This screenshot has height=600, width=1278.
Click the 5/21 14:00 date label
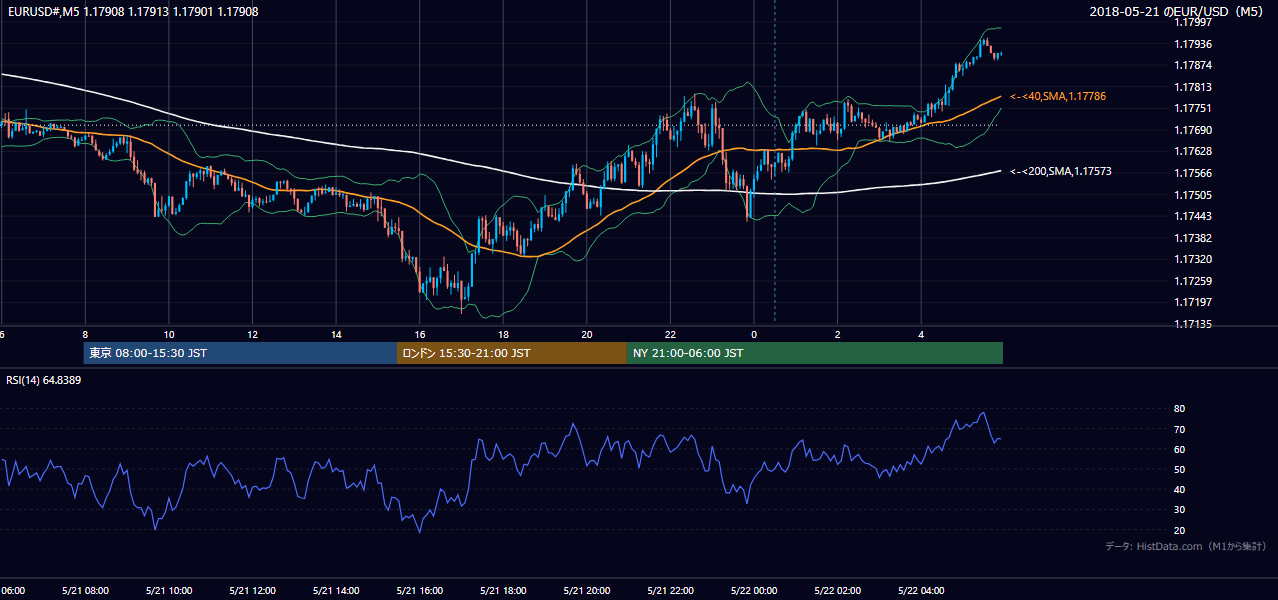(336, 590)
